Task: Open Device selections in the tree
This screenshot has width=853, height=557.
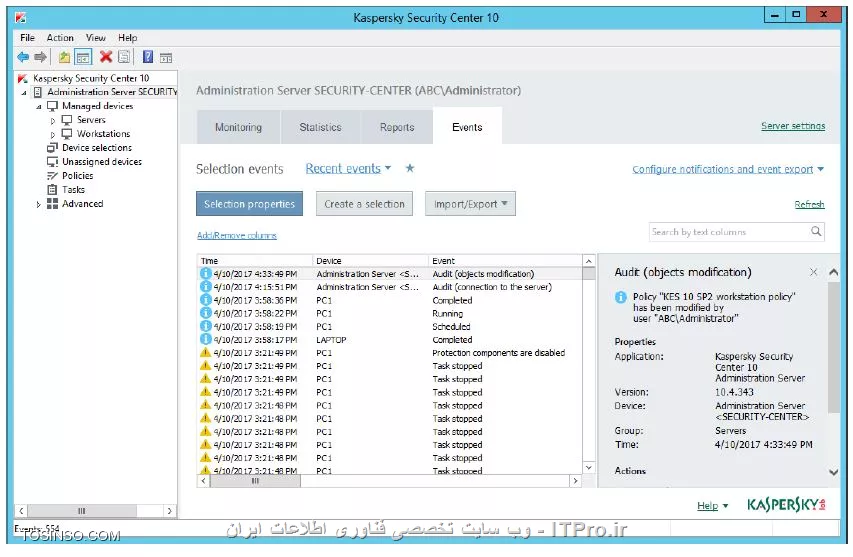Action: click(97, 148)
